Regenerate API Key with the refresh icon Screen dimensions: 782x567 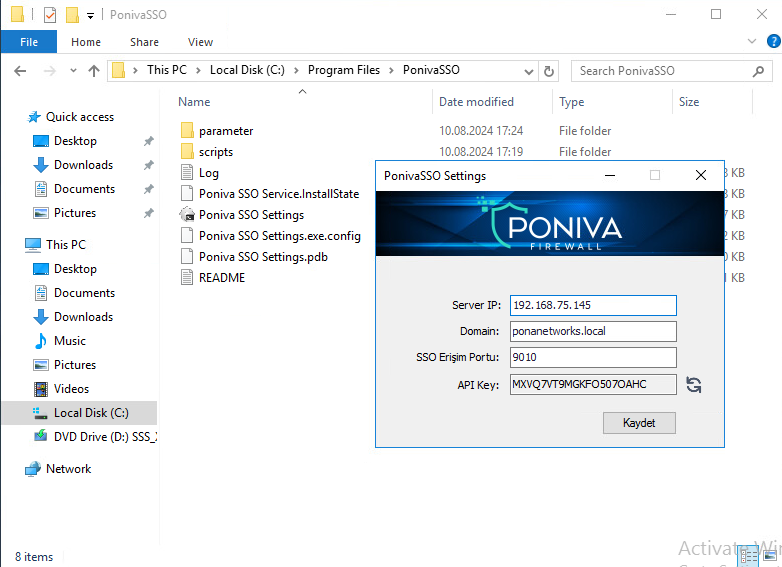click(693, 384)
